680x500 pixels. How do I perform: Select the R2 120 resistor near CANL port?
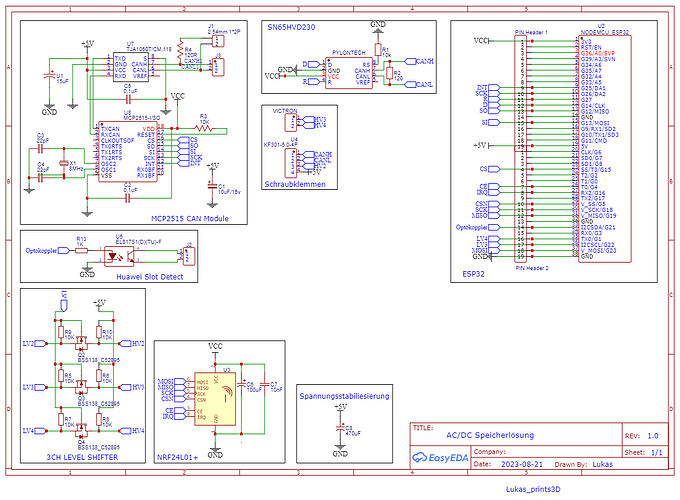point(389,73)
